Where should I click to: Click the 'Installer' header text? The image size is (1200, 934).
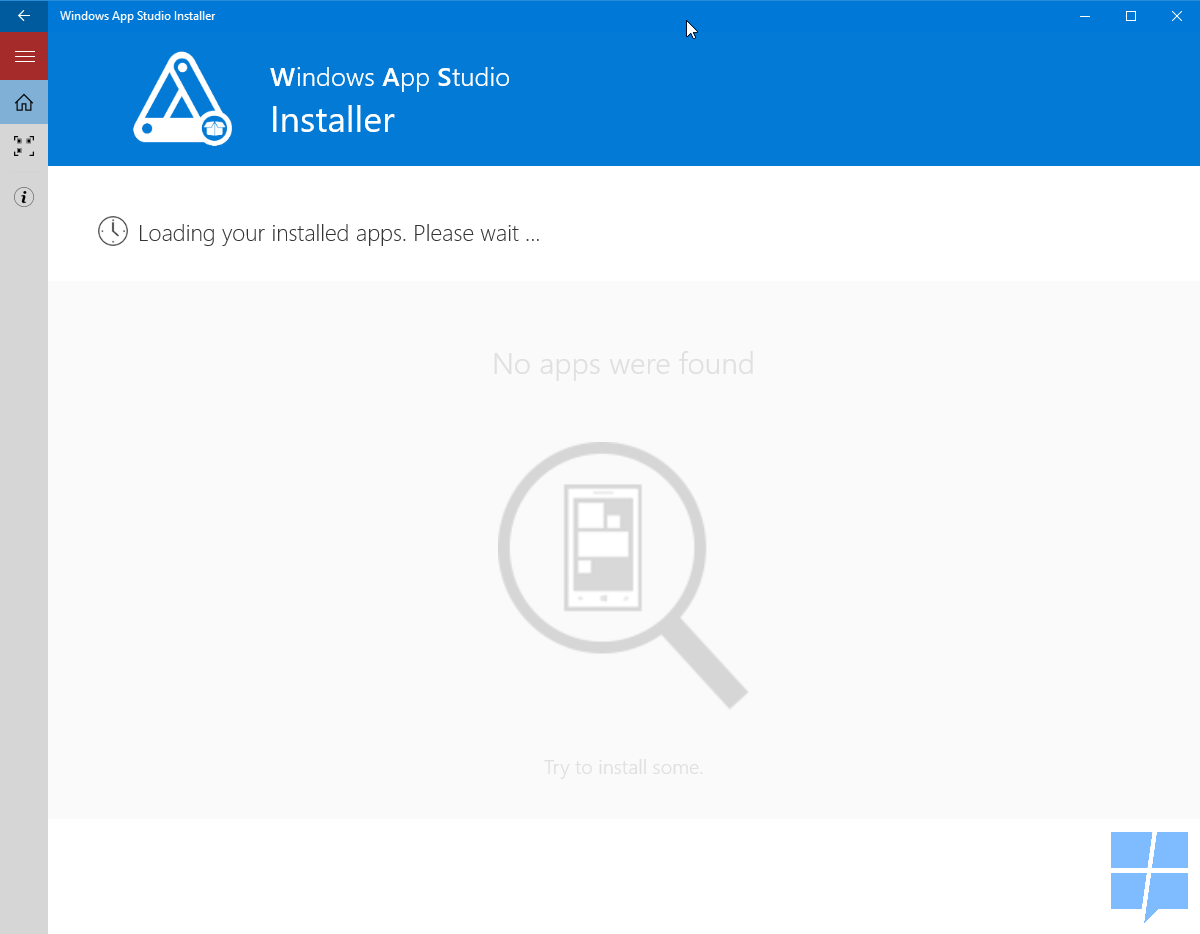pyautogui.click(x=333, y=120)
